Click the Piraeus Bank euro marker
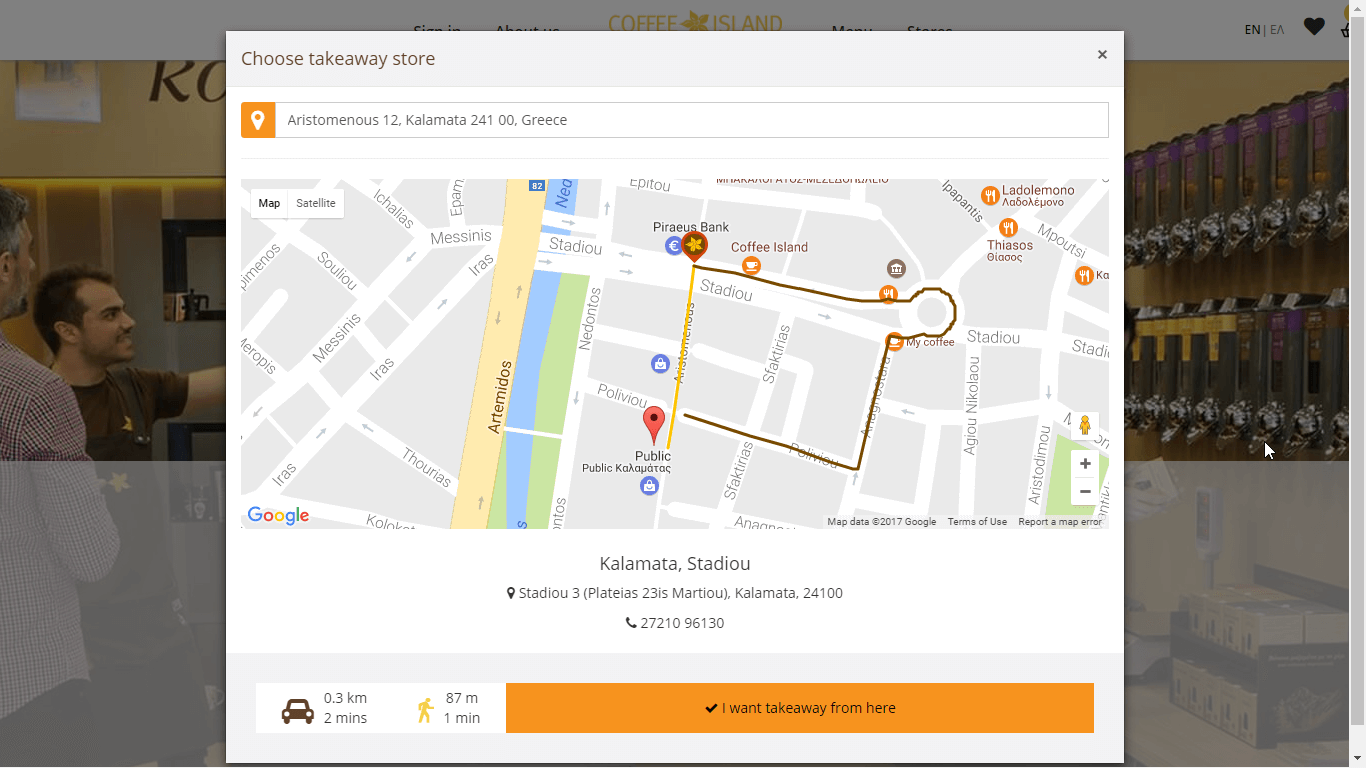1366x768 pixels. point(674,246)
